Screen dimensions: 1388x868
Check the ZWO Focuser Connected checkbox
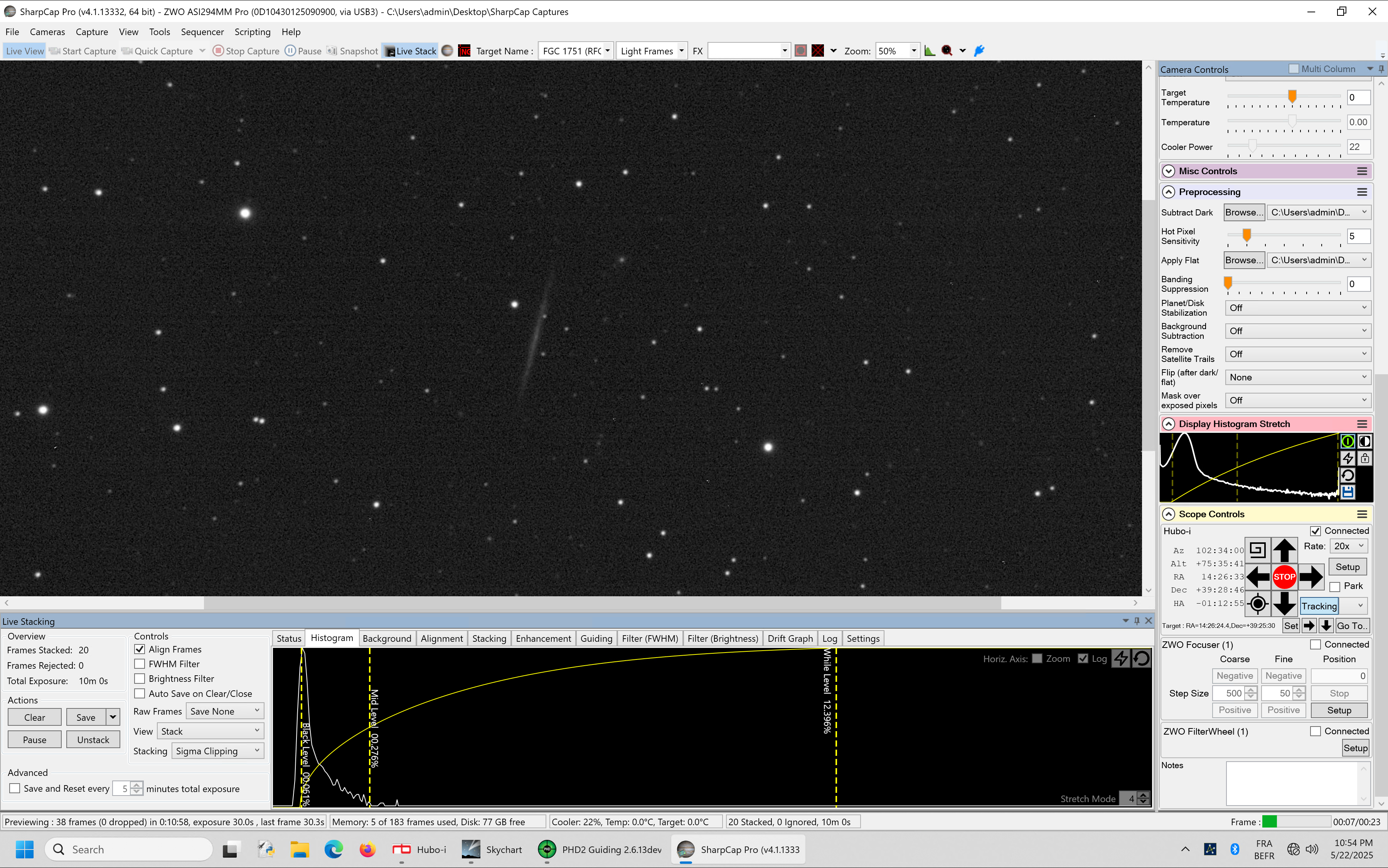click(x=1316, y=645)
